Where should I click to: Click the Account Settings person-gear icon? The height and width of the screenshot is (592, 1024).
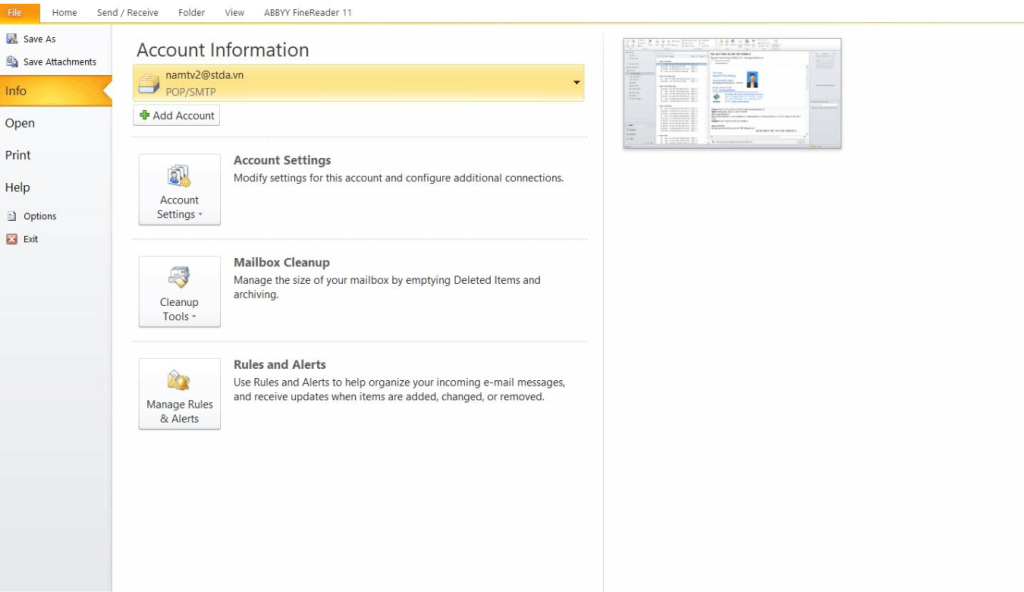pyautogui.click(x=179, y=176)
